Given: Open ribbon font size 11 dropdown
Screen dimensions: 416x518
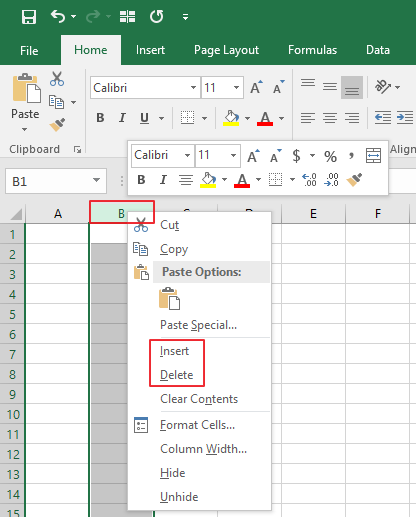Looking at the screenshot, I should tap(236, 88).
